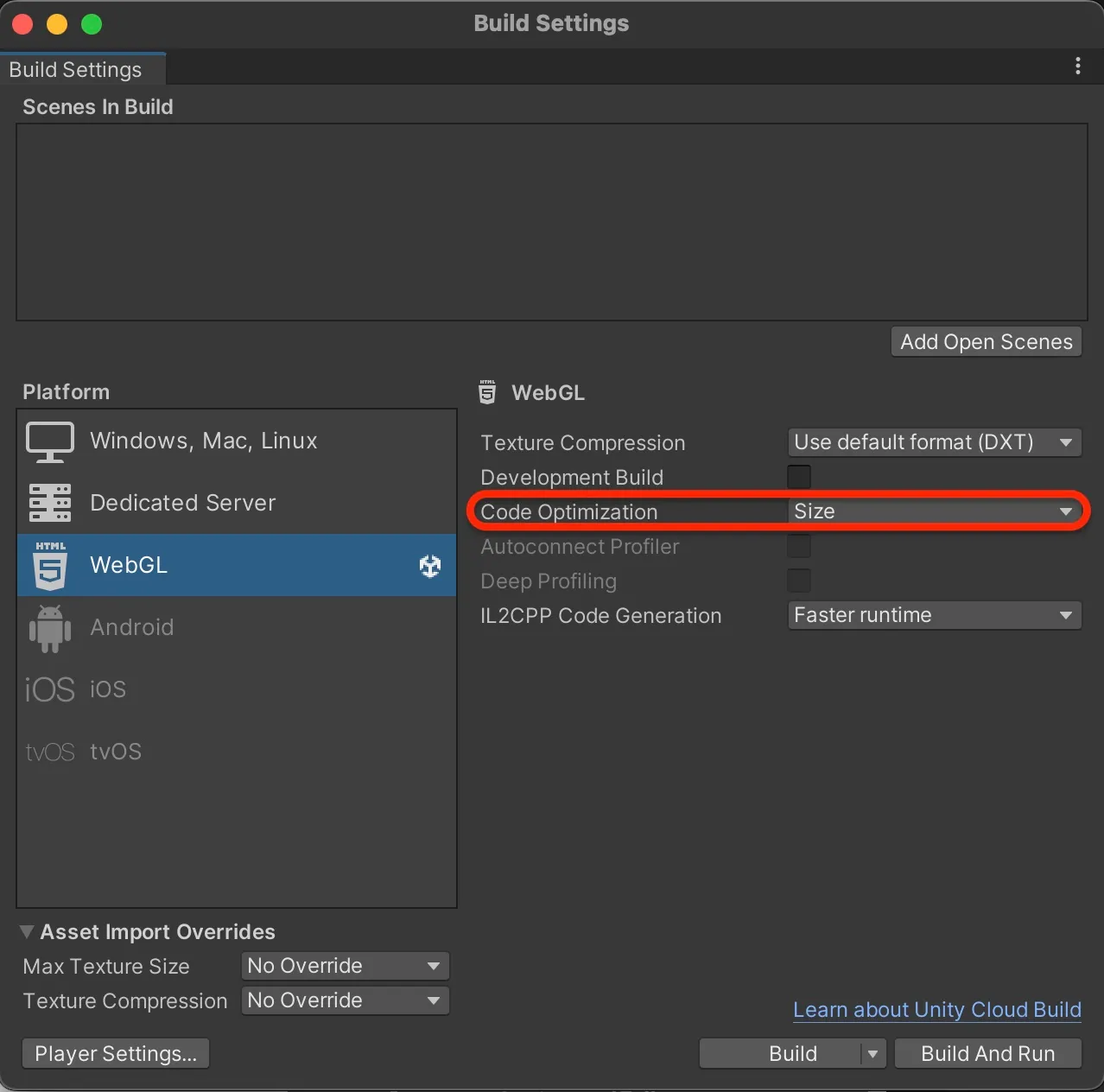
Task: Select the iOS platform row
Action: click(x=237, y=689)
